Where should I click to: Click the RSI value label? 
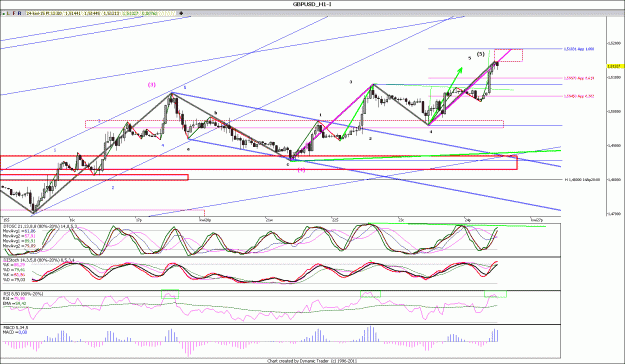[x=14, y=298]
